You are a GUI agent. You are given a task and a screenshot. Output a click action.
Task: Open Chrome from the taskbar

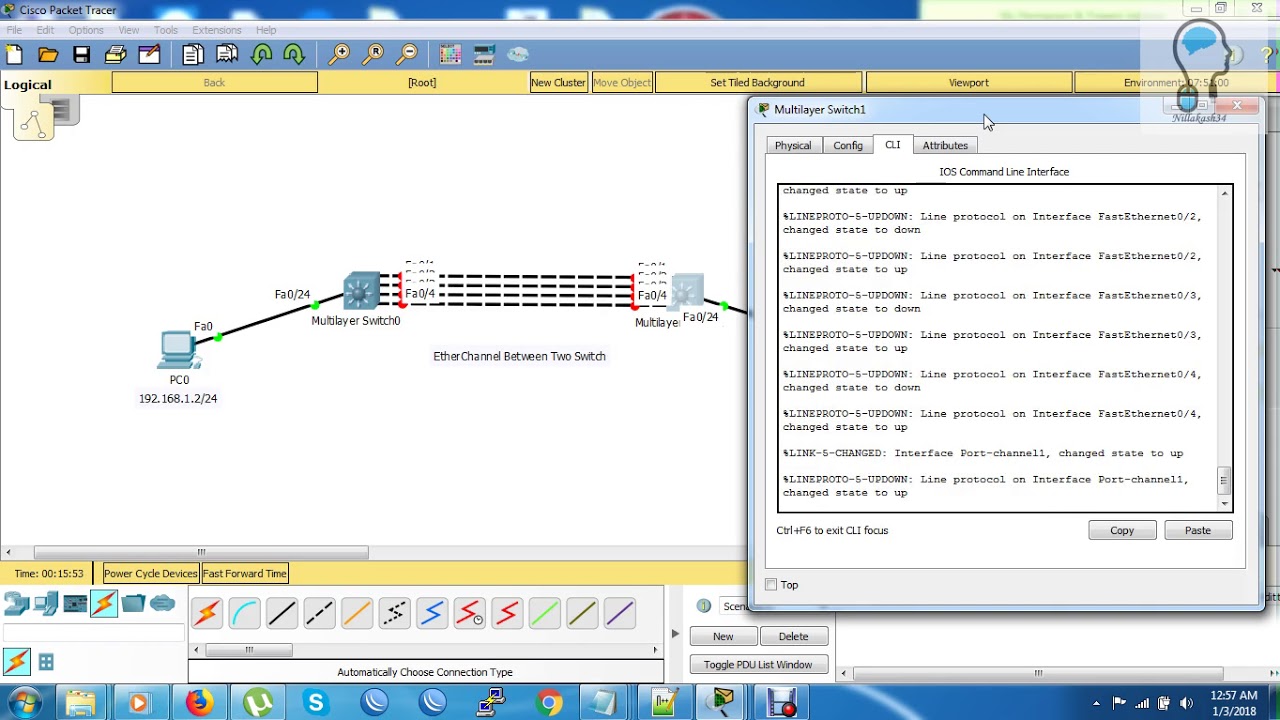tap(548, 703)
